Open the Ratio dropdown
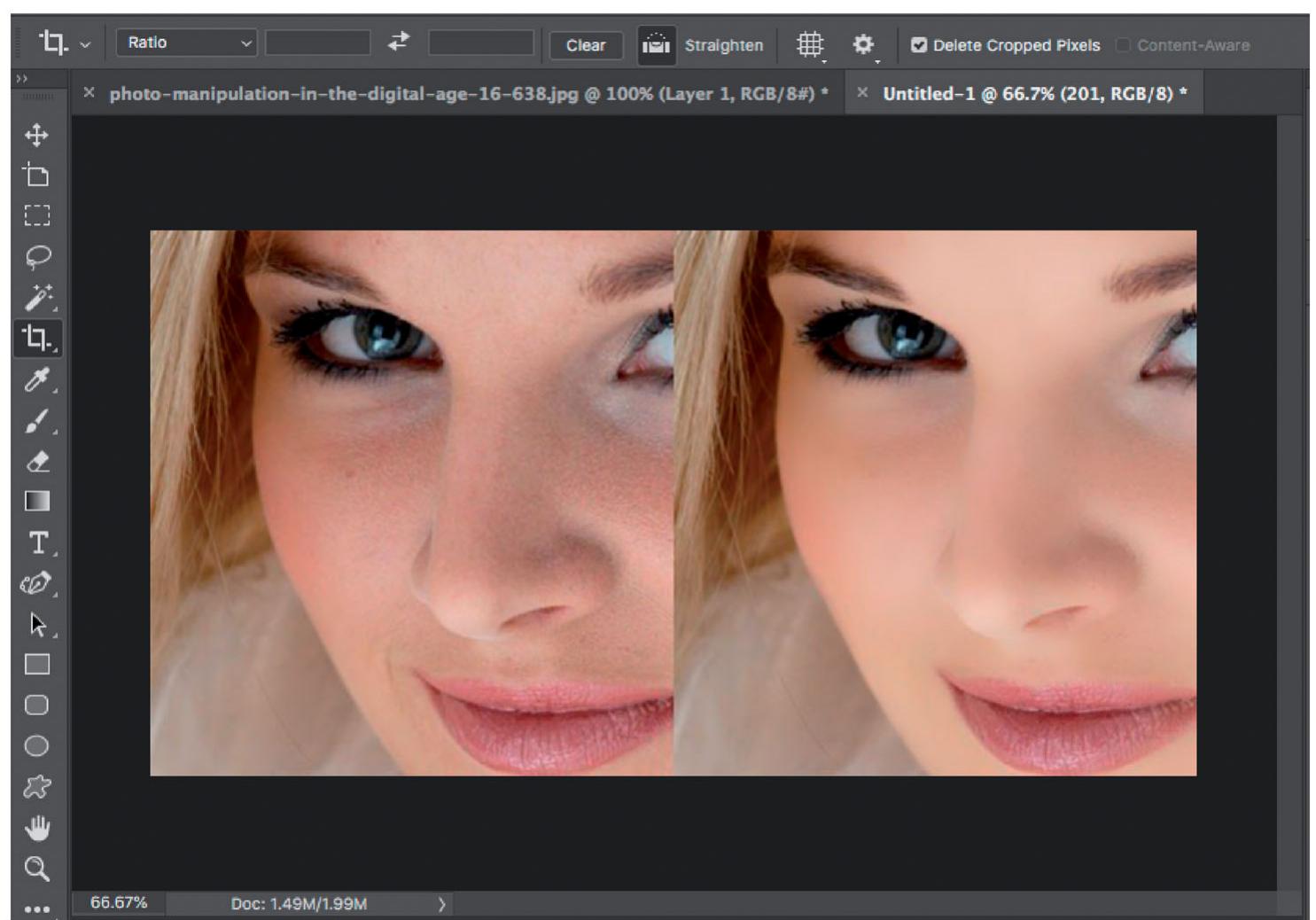The height and width of the screenshot is (920, 1316). click(x=186, y=43)
